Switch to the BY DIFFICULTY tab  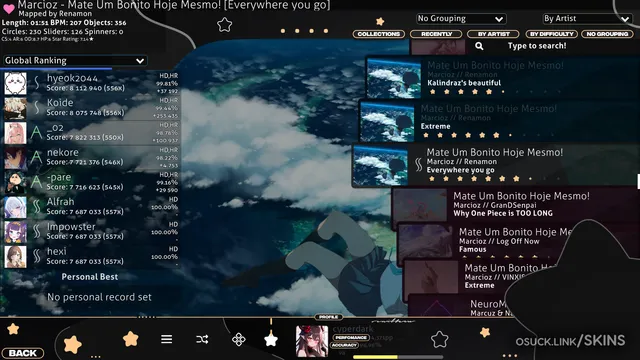[551, 34]
